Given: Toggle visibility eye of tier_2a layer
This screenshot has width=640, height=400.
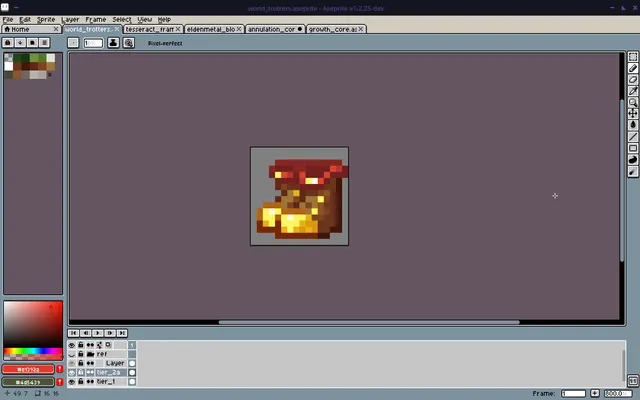Looking at the screenshot, I should pyautogui.click(x=72, y=373).
